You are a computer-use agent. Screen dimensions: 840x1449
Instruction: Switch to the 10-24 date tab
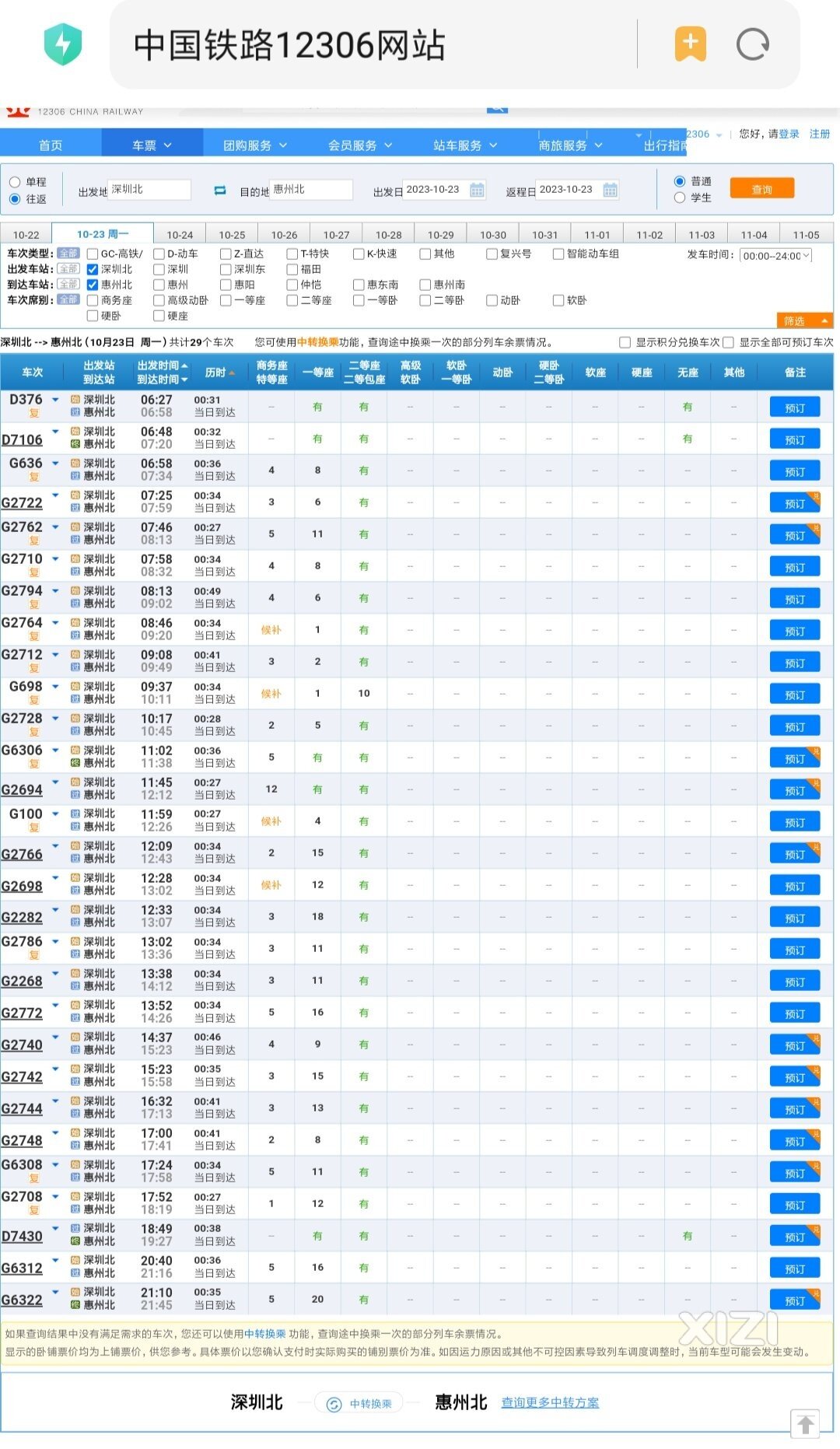click(180, 235)
